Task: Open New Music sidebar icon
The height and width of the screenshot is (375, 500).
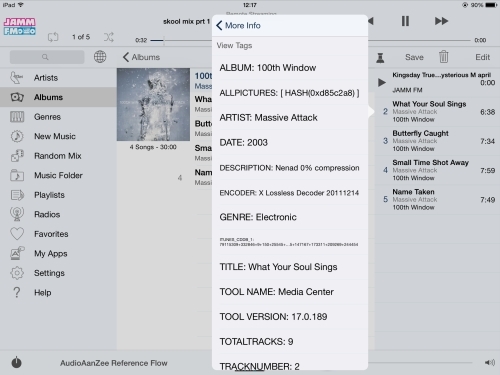Action: click(x=17, y=136)
